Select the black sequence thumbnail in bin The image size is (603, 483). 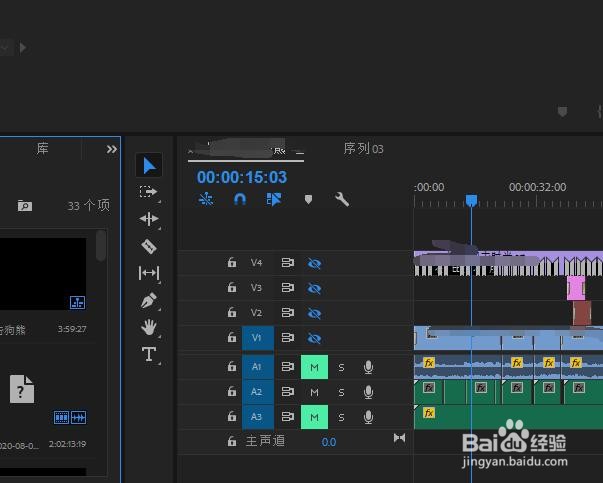43,274
